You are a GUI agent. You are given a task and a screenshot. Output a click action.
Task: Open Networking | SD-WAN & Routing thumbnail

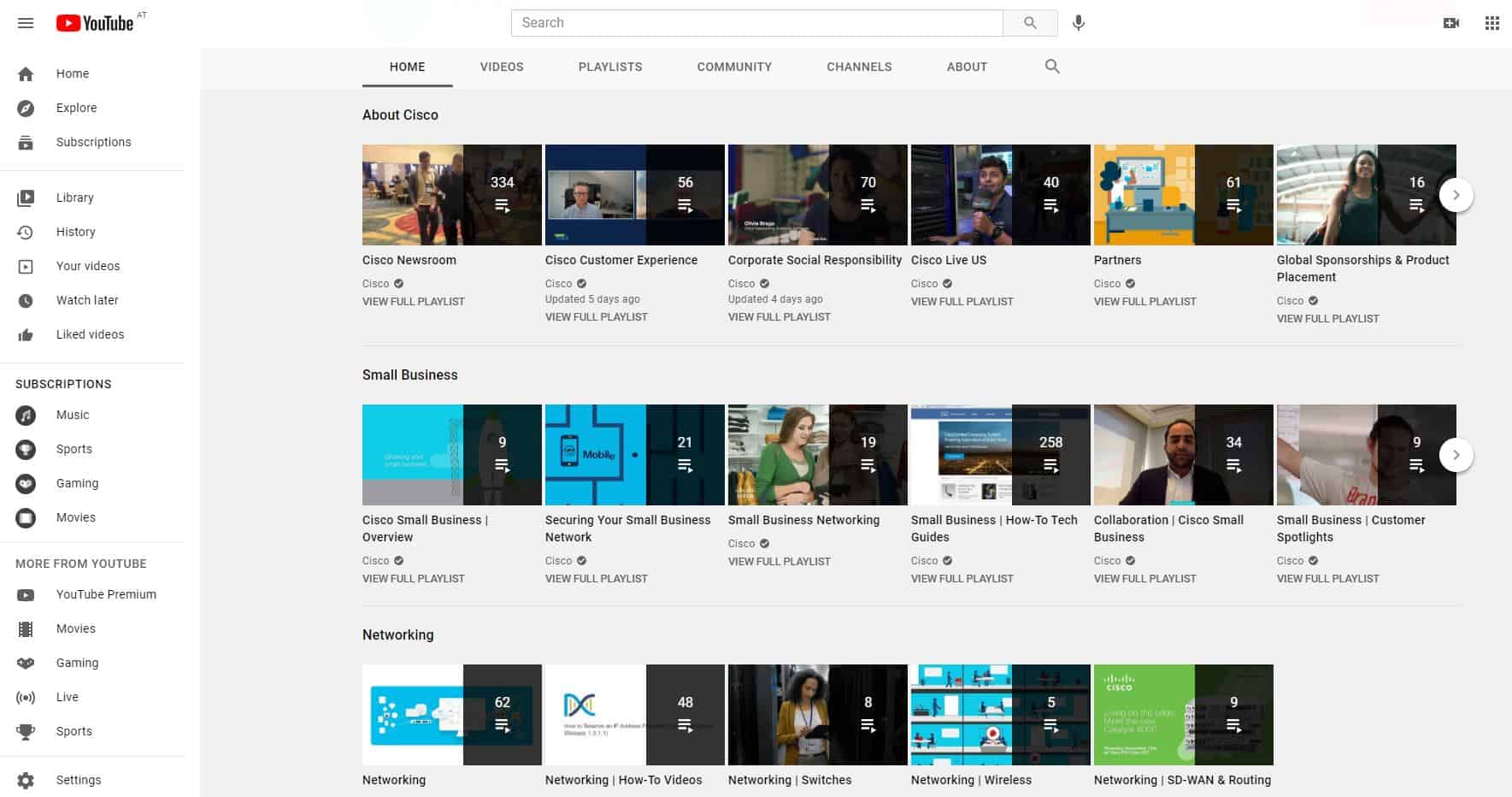point(1184,715)
